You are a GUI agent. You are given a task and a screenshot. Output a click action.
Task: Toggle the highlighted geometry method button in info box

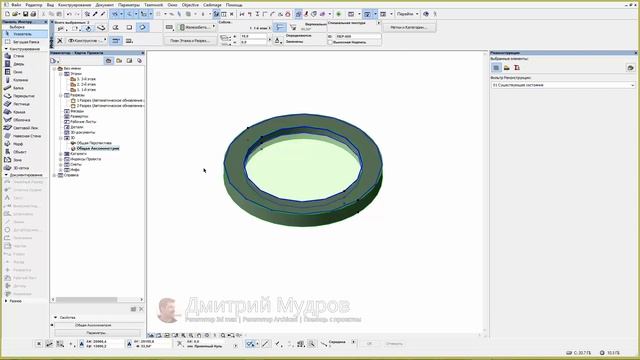click(142, 27)
